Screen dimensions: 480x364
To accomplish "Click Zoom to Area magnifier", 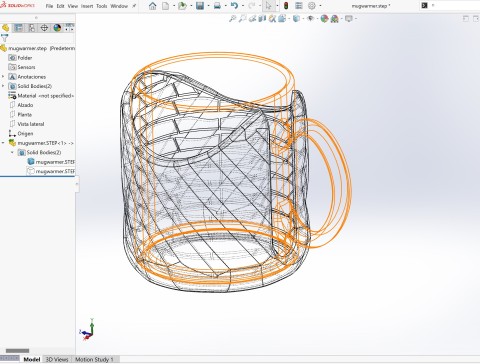I will coord(242,19).
